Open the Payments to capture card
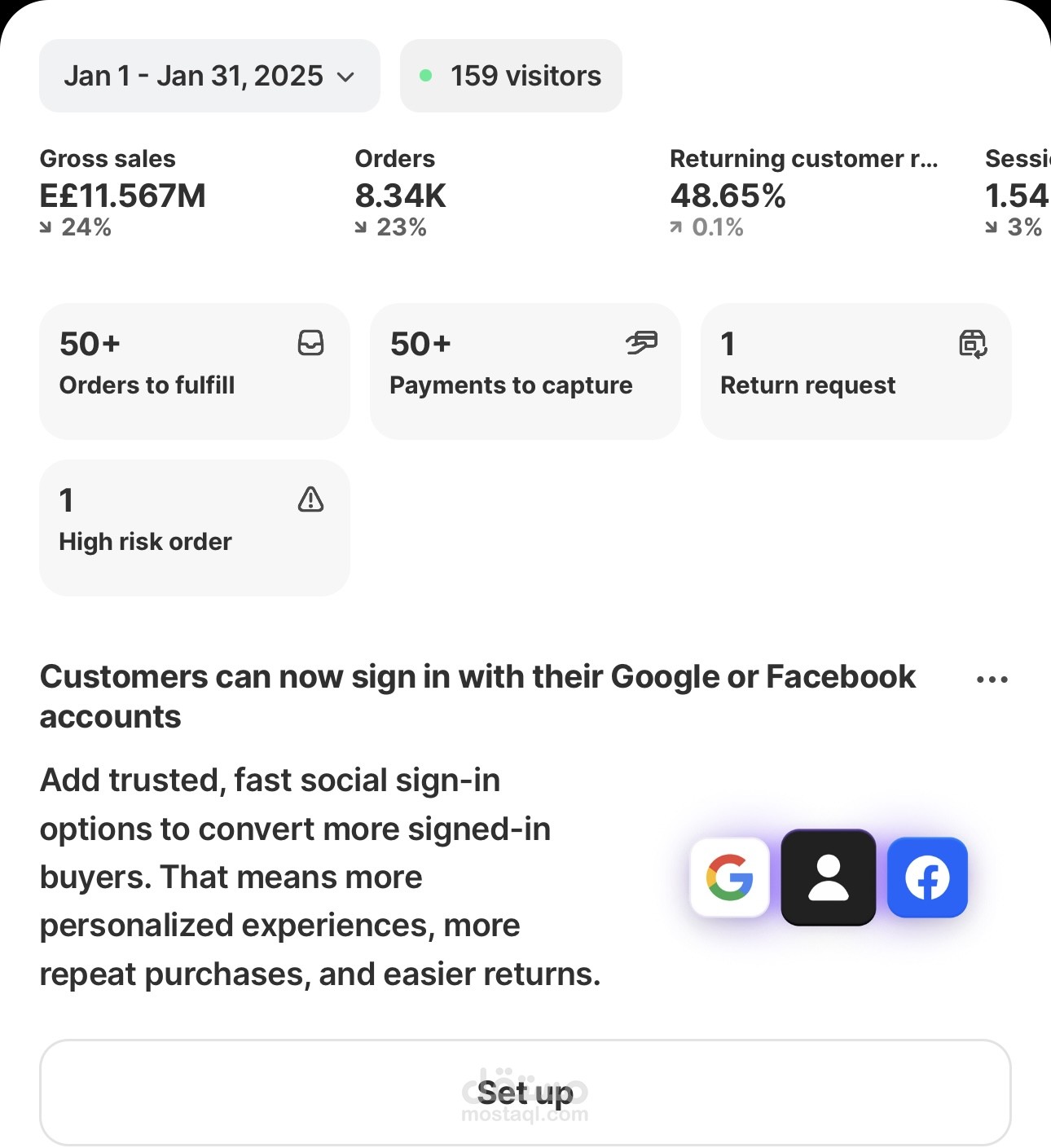 (525, 372)
